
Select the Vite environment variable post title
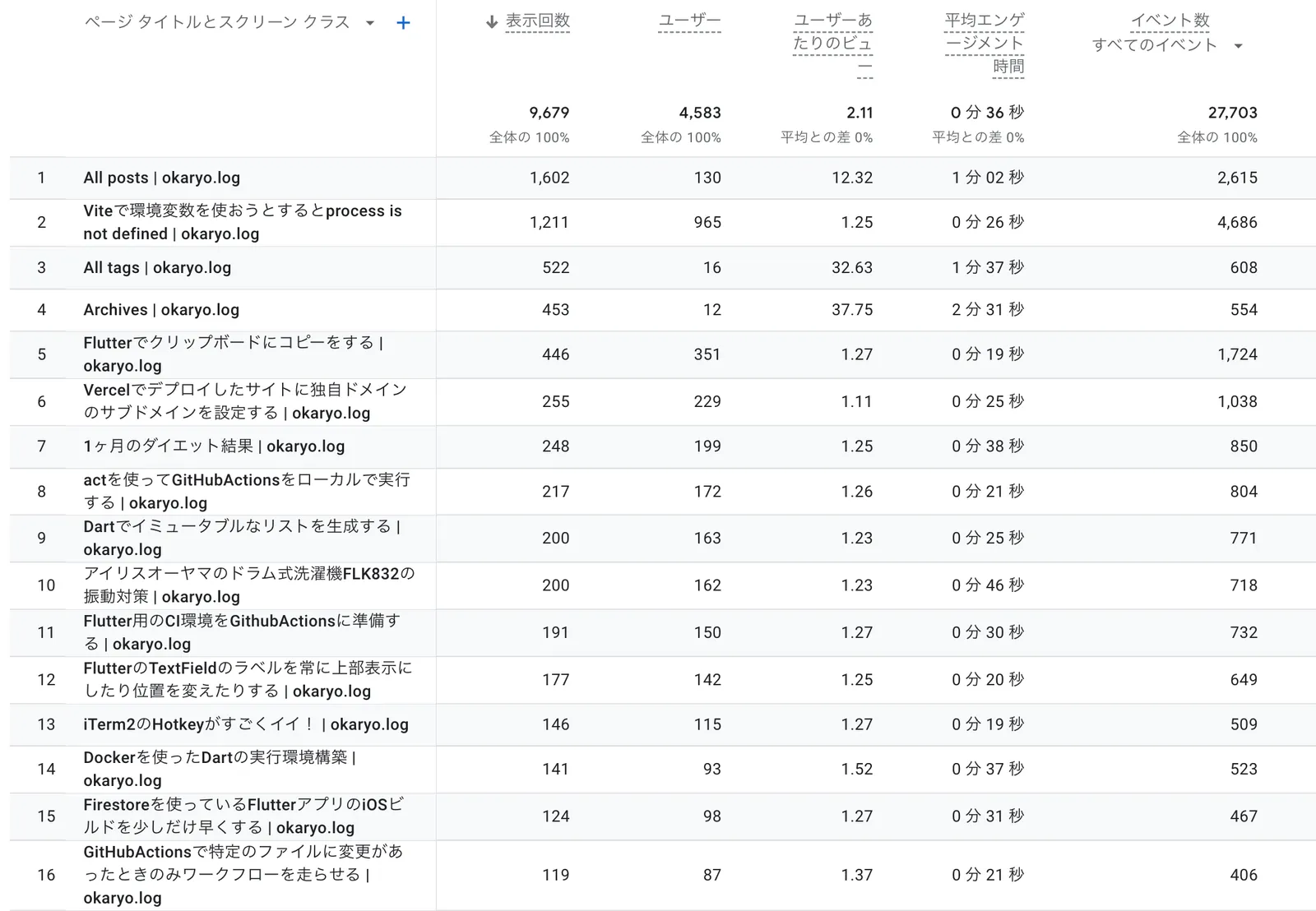(x=243, y=222)
